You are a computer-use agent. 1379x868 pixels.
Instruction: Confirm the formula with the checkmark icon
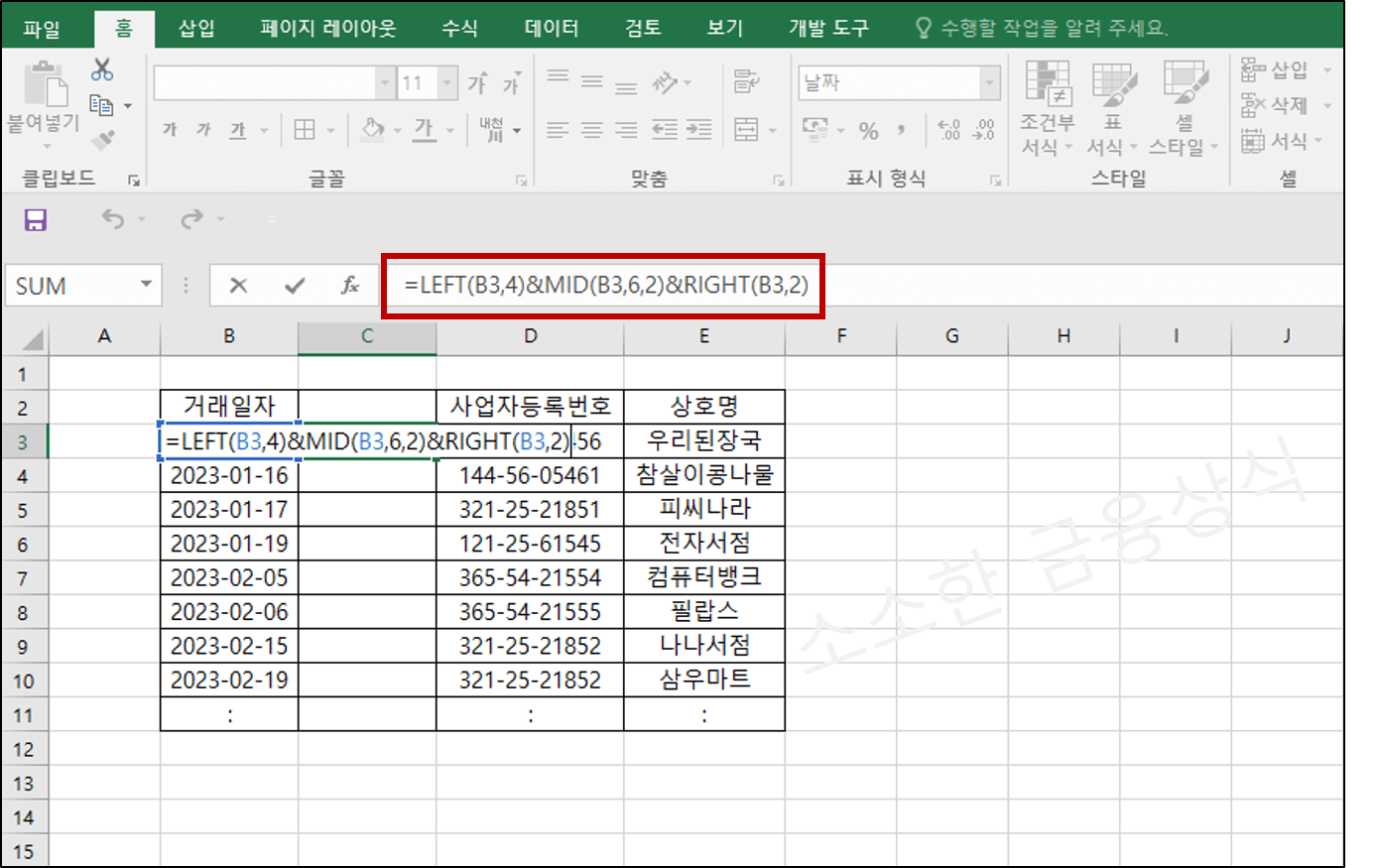(x=295, y=285)
